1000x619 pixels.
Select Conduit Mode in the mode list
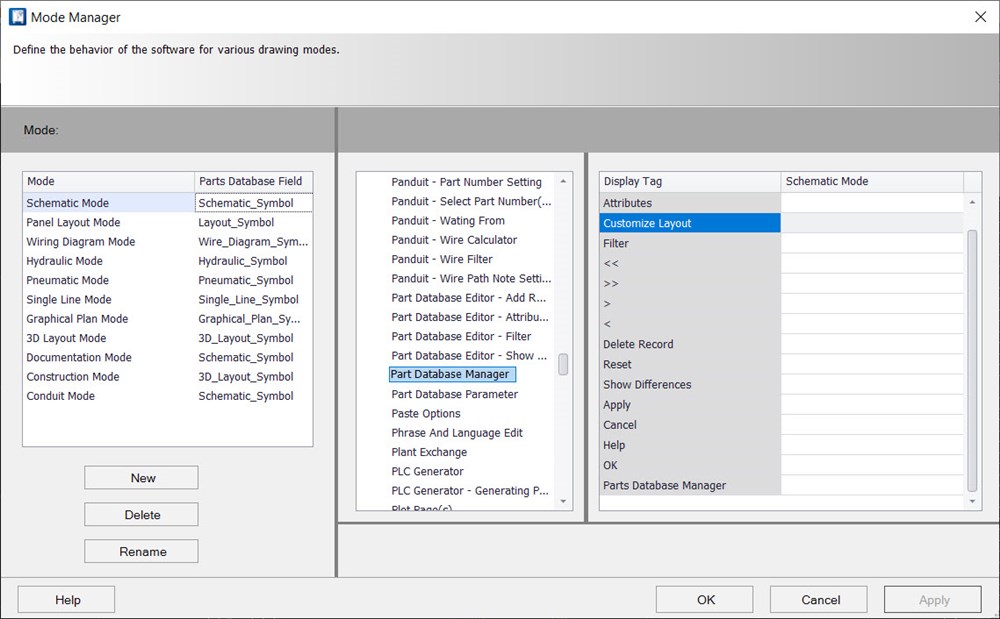click(60, 395)
